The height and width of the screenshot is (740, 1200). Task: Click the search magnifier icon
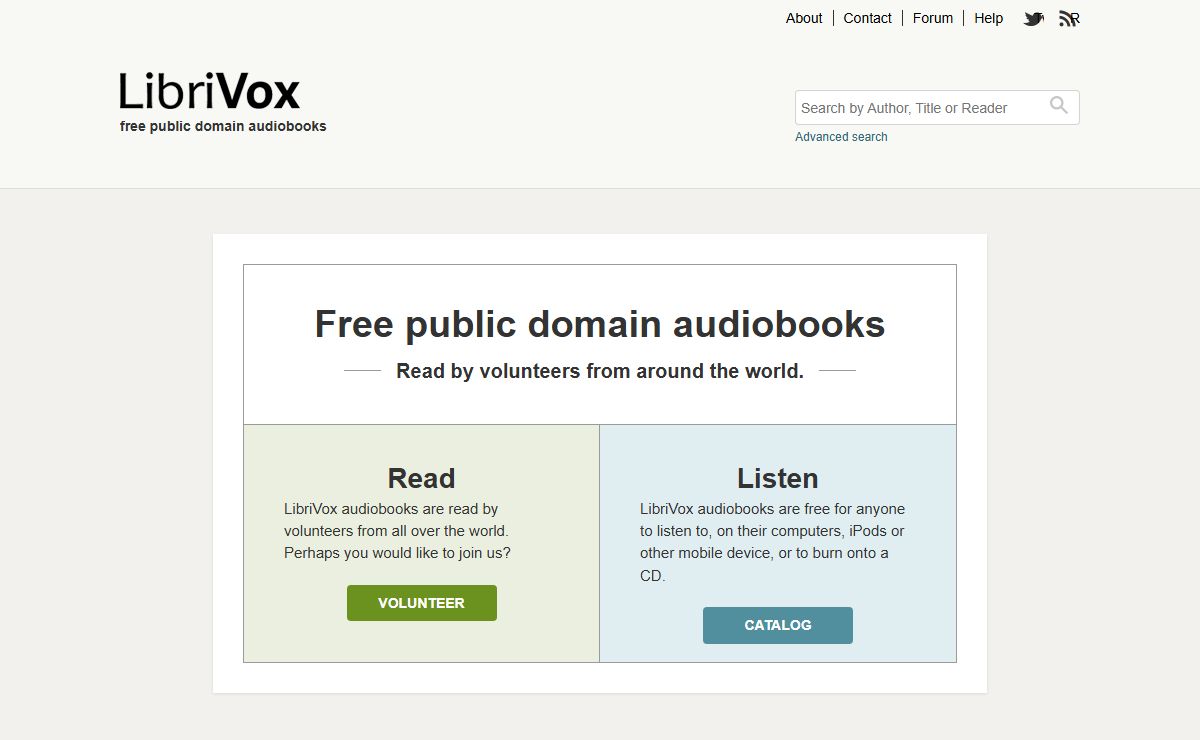coord(1059,105)
